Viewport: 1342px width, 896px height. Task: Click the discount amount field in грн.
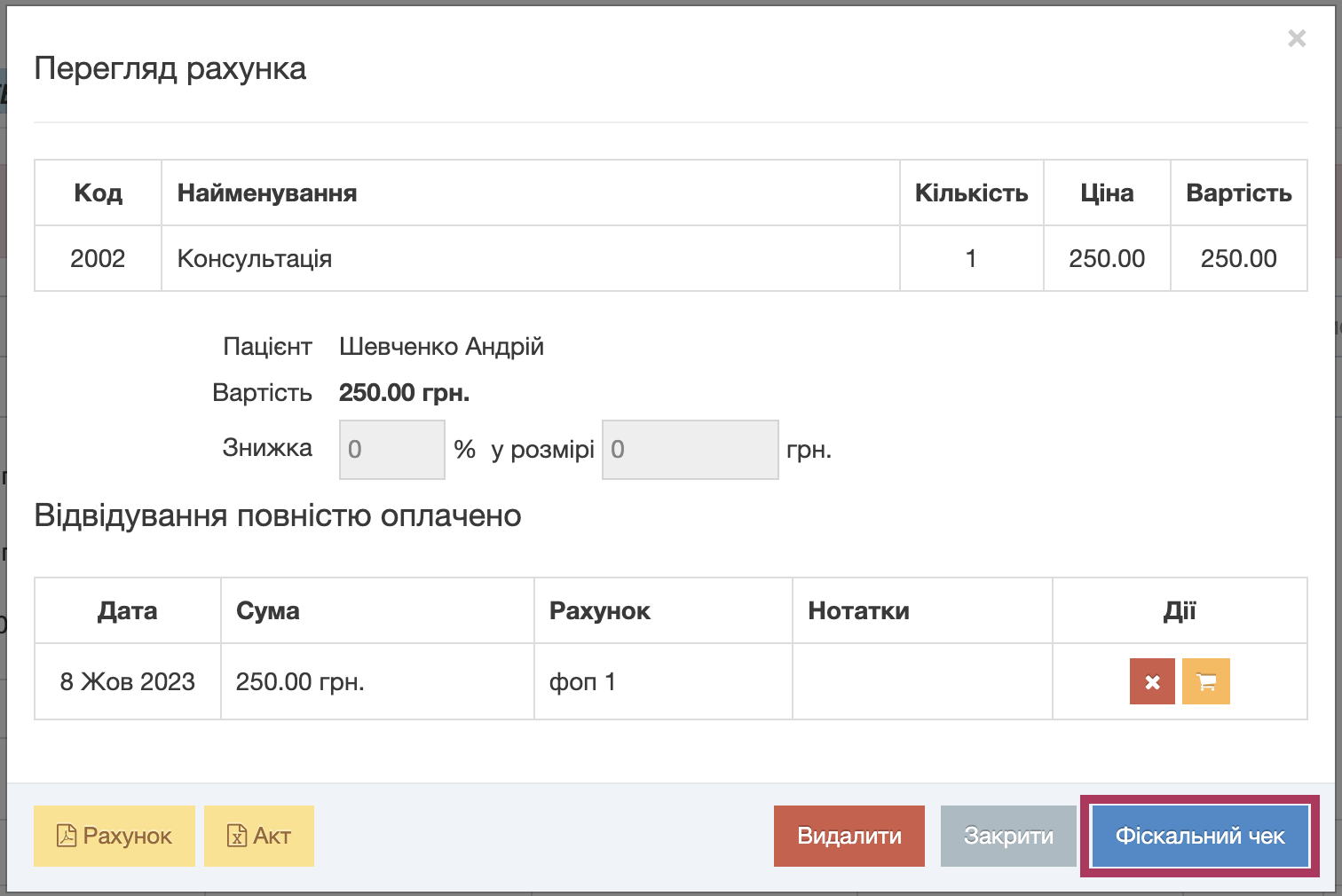click(x=690, y=450)
